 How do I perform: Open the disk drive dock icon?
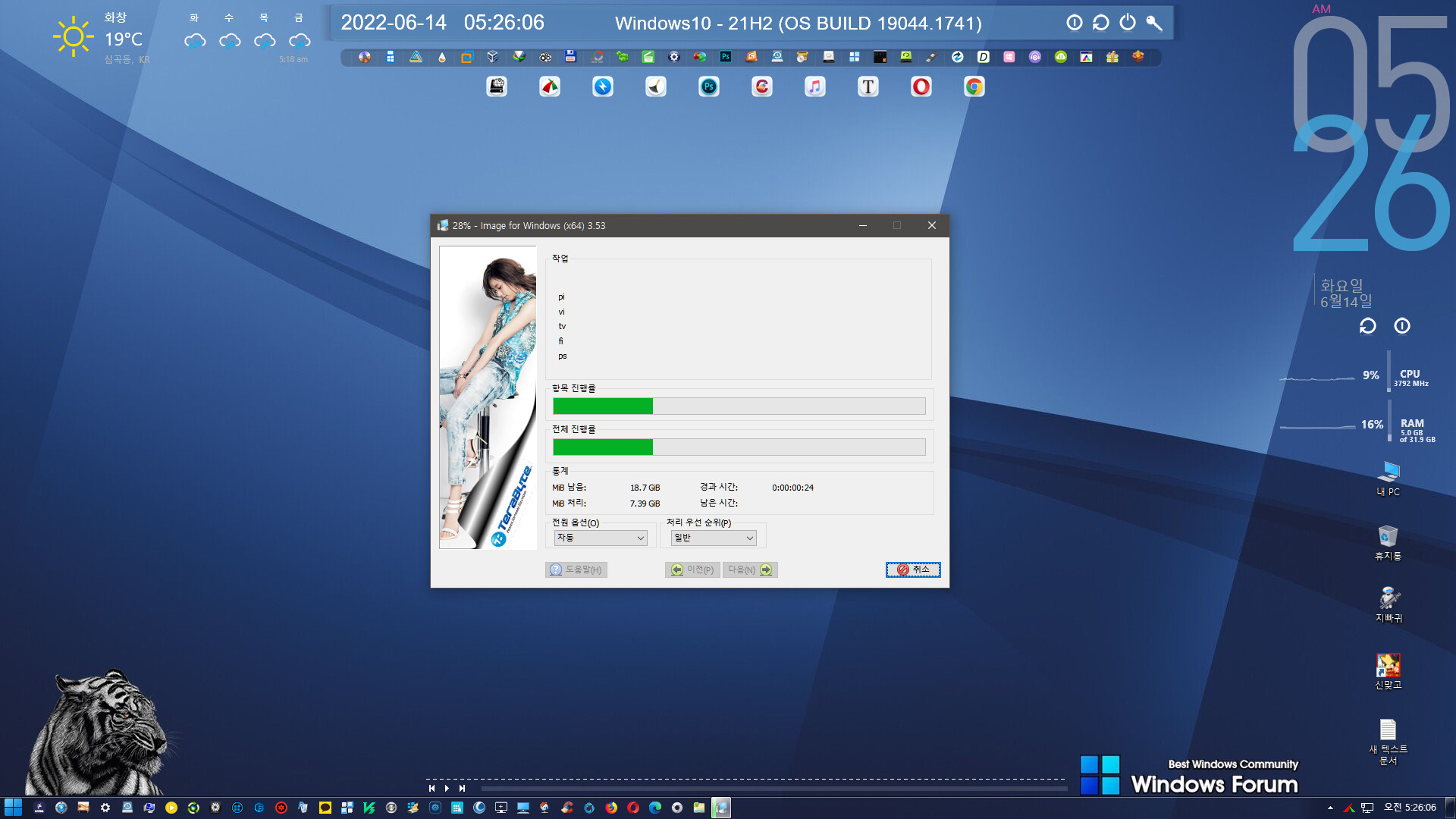[497, 86]
